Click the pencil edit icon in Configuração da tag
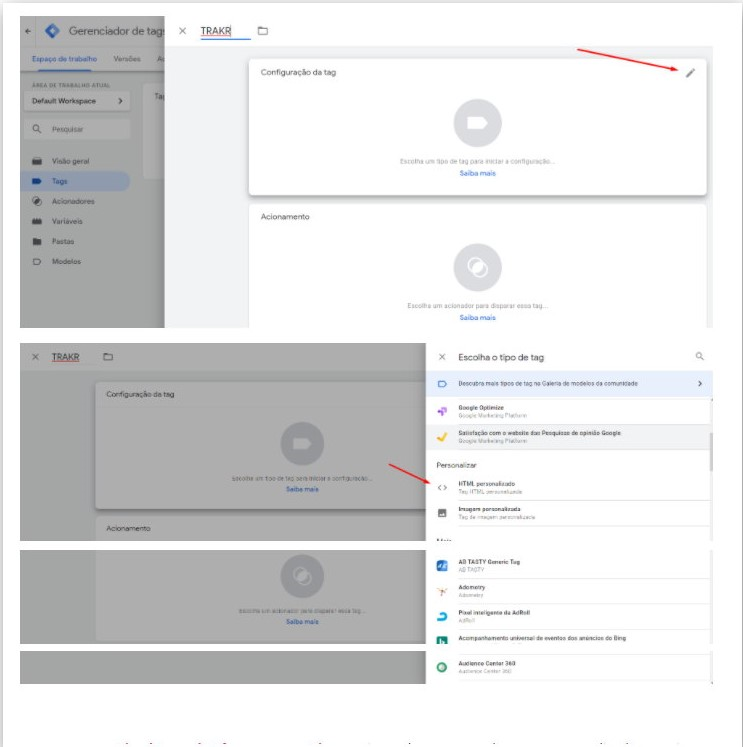This screenshot has width=743, height=747. (690, 73)
